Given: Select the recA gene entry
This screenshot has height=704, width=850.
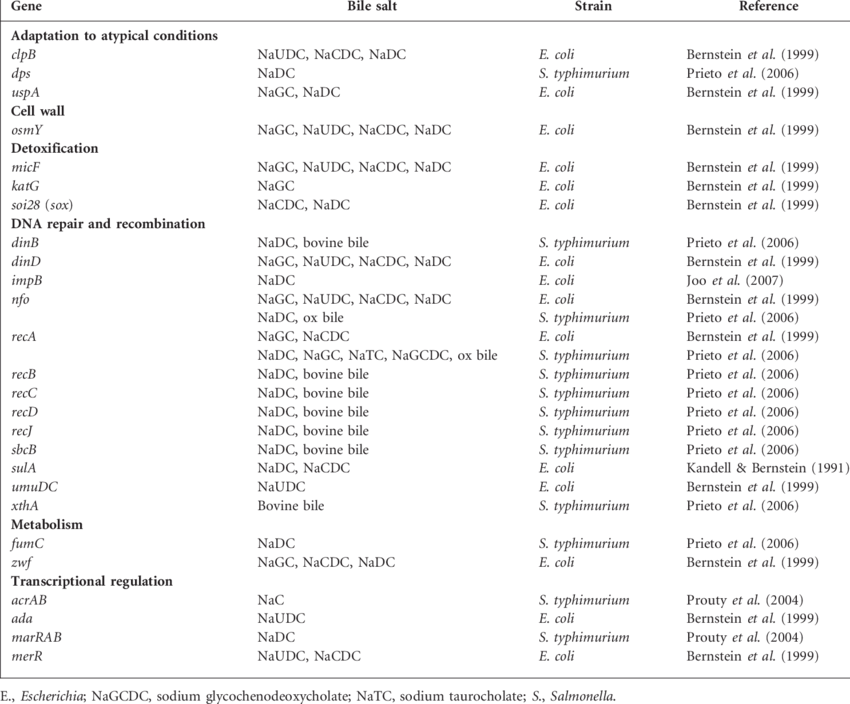Looking at the screenshot, I should click(x=23, y=336).
